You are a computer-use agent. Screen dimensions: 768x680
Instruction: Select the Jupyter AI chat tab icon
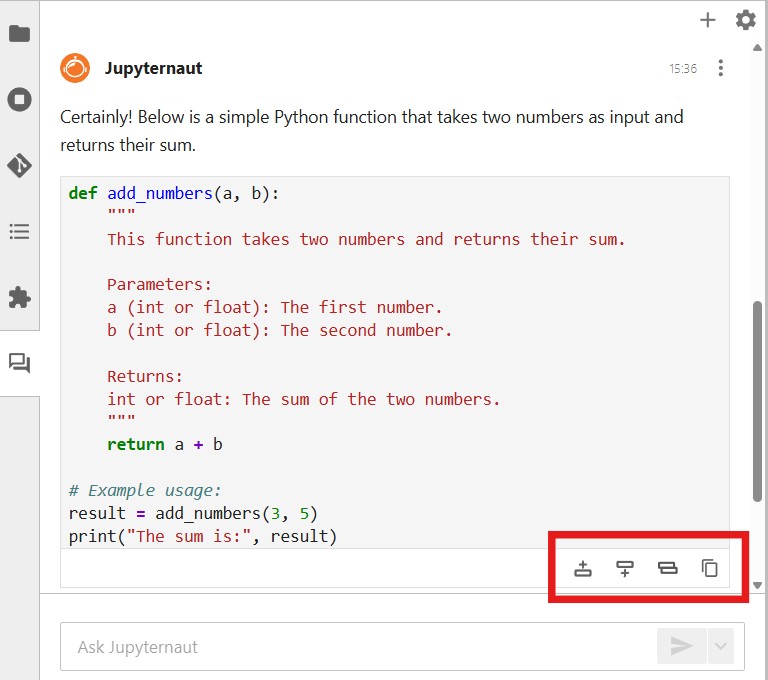[19, 363]
